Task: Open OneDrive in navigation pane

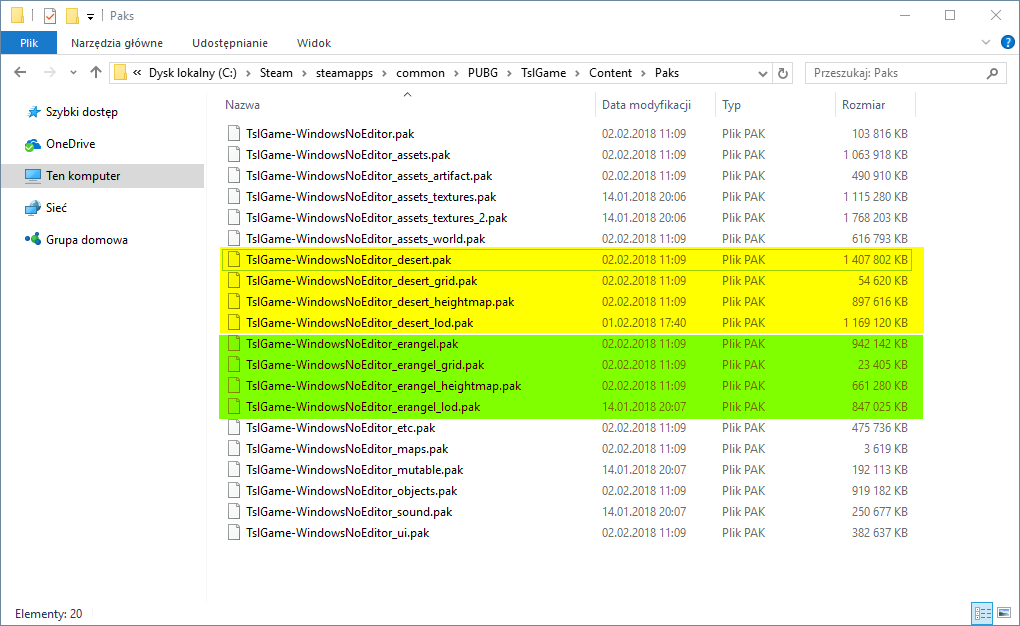Action: pos(70,144)
